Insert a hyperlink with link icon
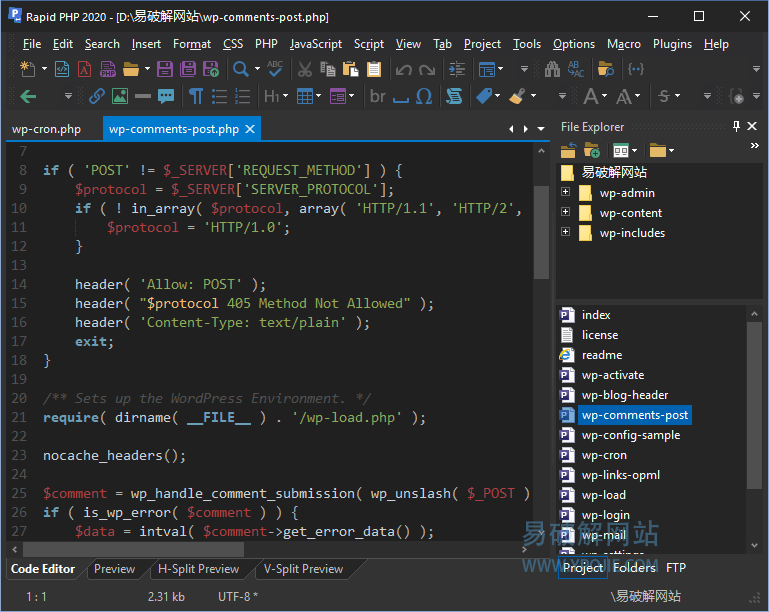Viewport: 769px width, 612px height. pyautogui.click(x=97, y=96)
